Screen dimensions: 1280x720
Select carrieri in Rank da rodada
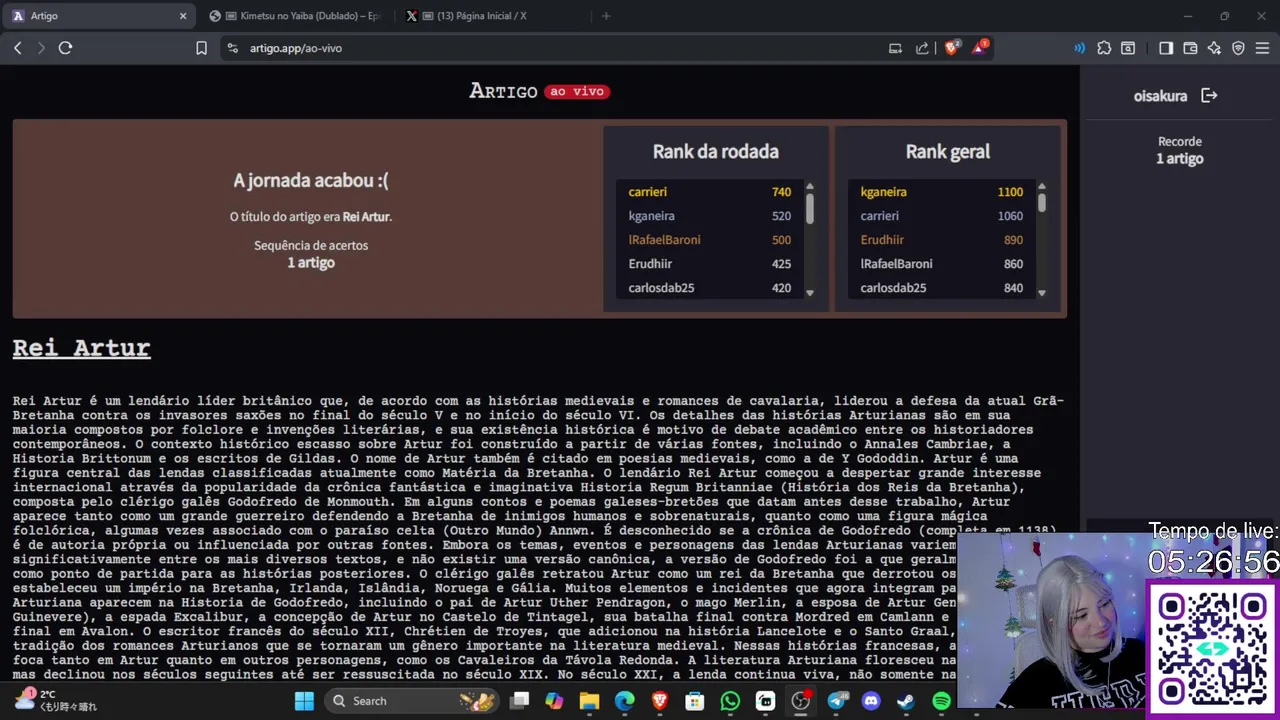coord(710,192)
